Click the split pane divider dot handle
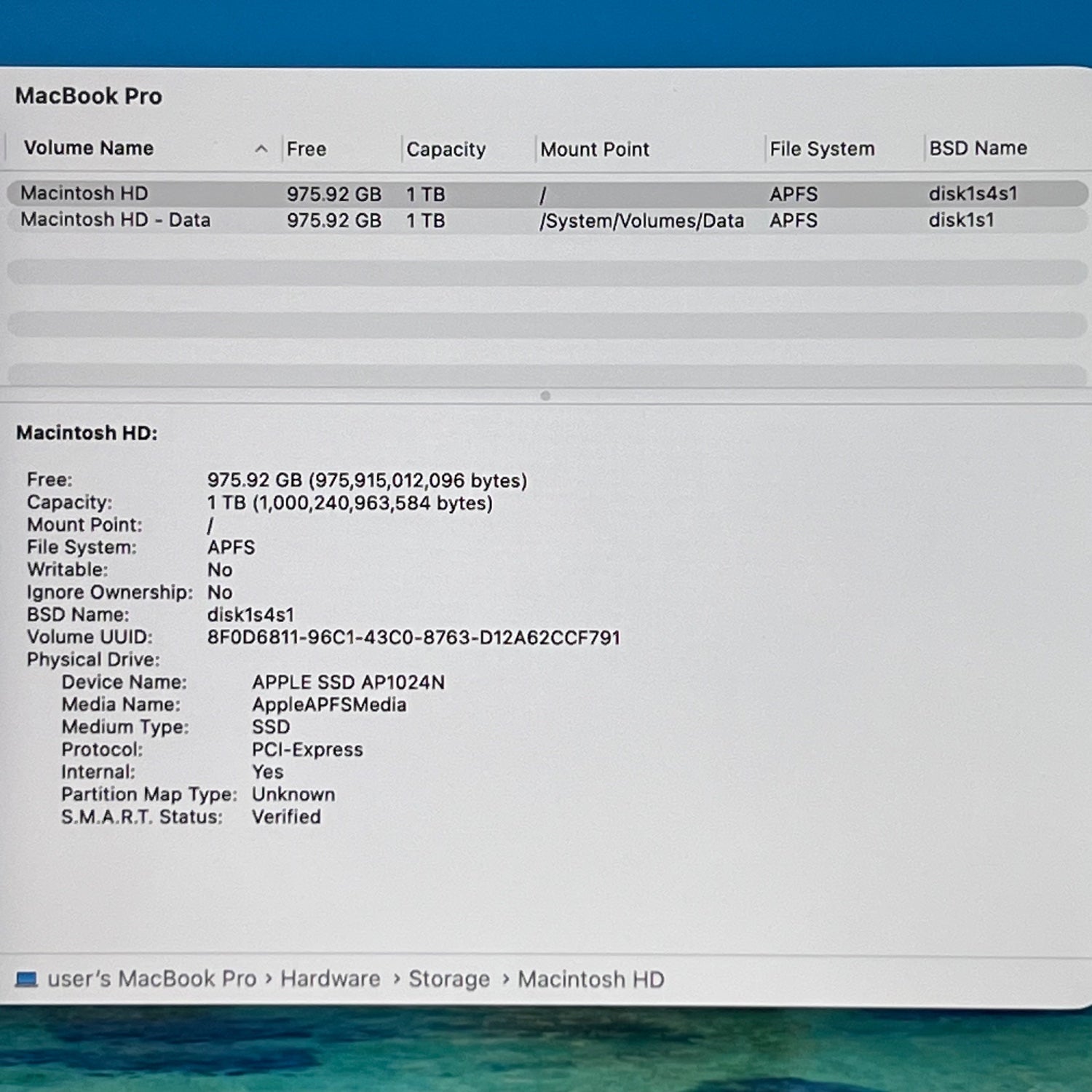Viewport: 1092px width, 1092px height. tap(545, 396)
